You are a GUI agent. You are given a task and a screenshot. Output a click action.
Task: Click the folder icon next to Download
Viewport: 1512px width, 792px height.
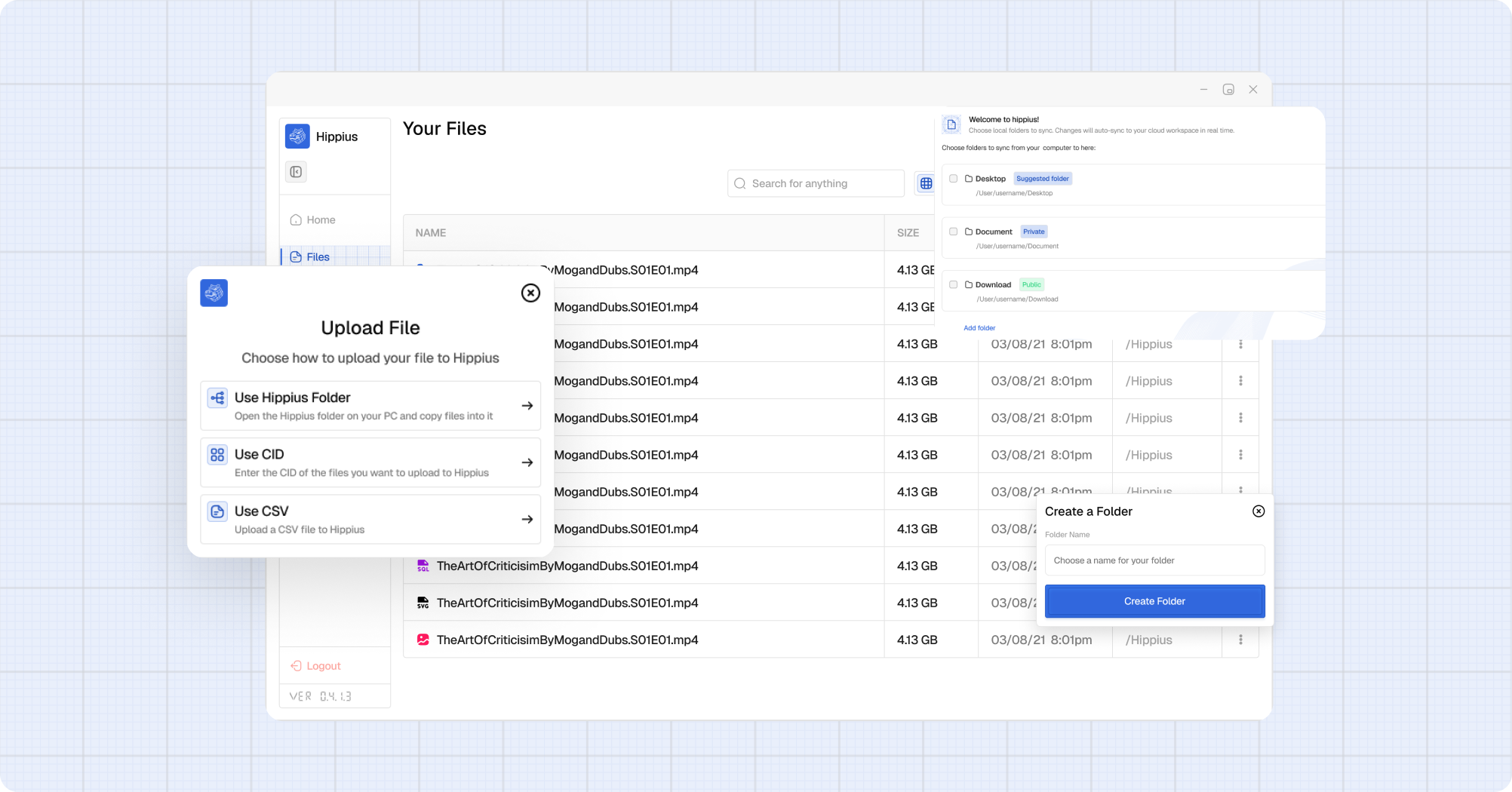tap(969, 284)
